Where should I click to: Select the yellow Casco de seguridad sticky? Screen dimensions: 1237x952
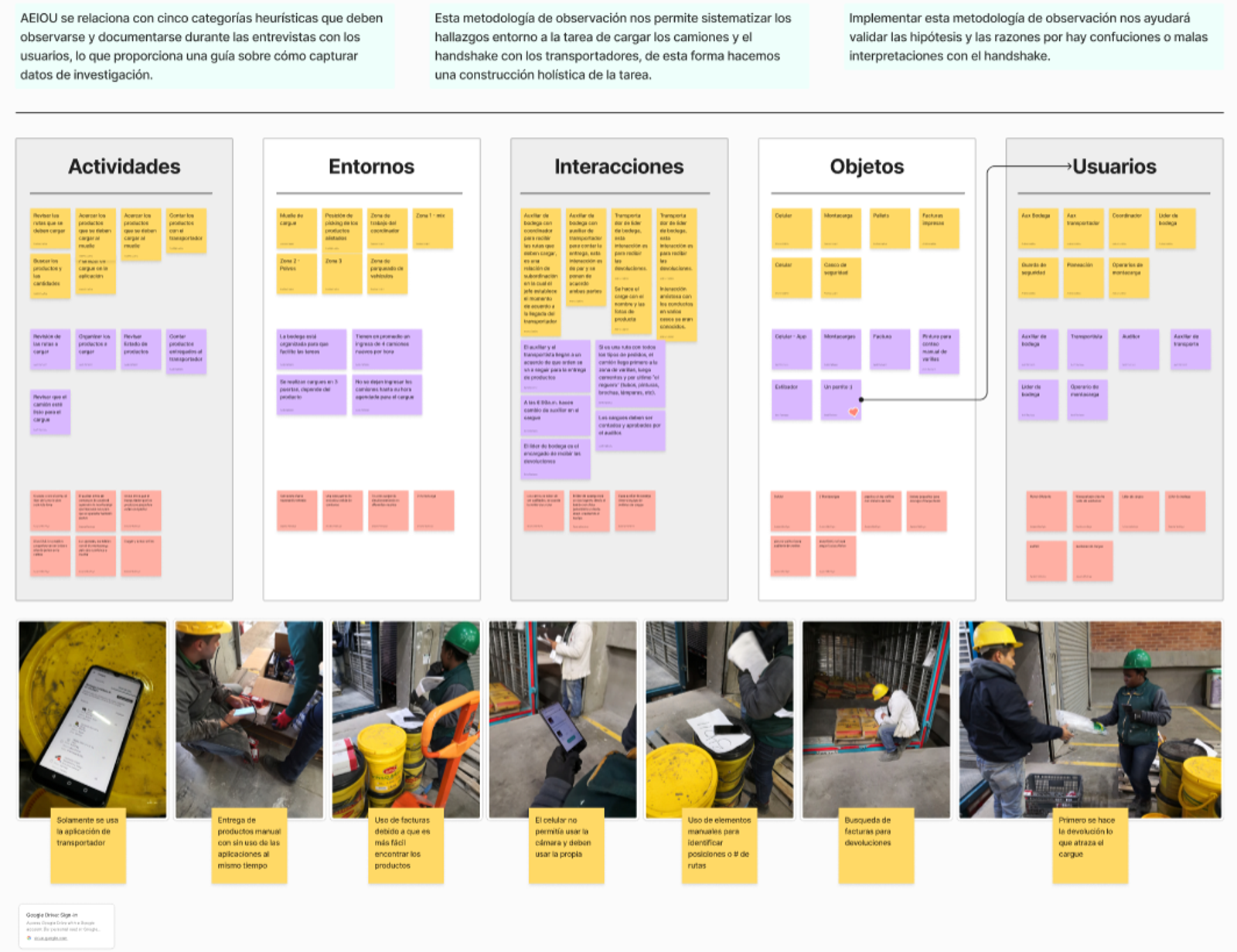pos(840,278)
